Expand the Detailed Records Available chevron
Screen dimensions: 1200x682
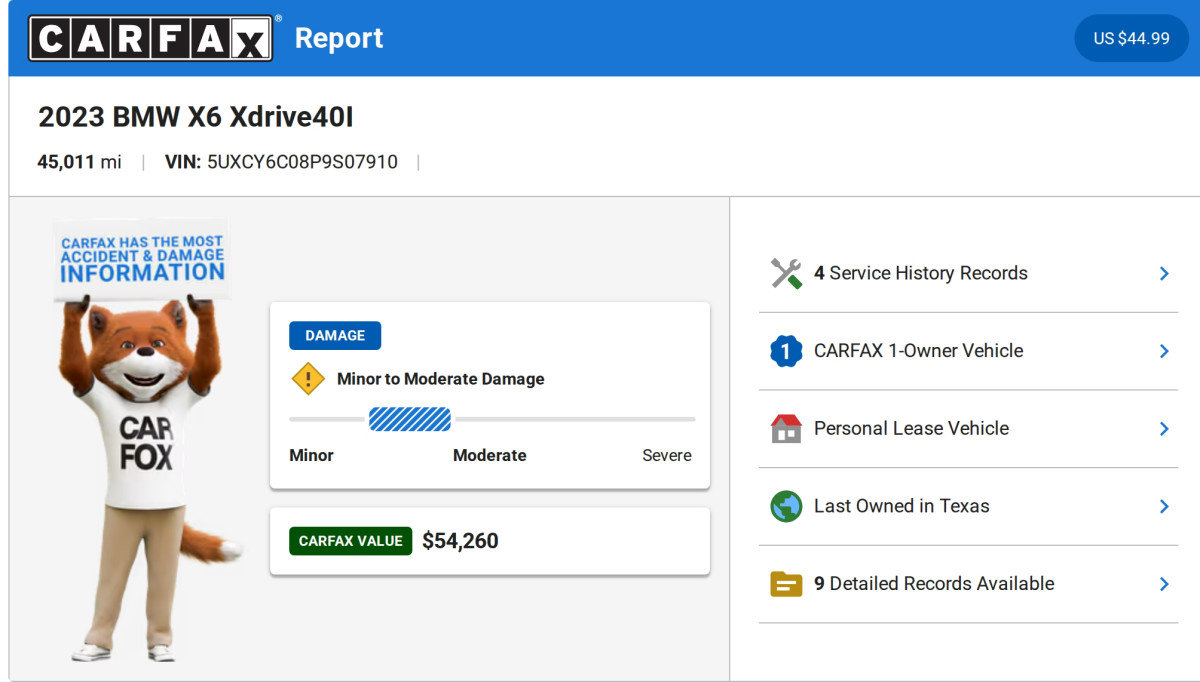pyautogui.click(x=1164, y=584)
